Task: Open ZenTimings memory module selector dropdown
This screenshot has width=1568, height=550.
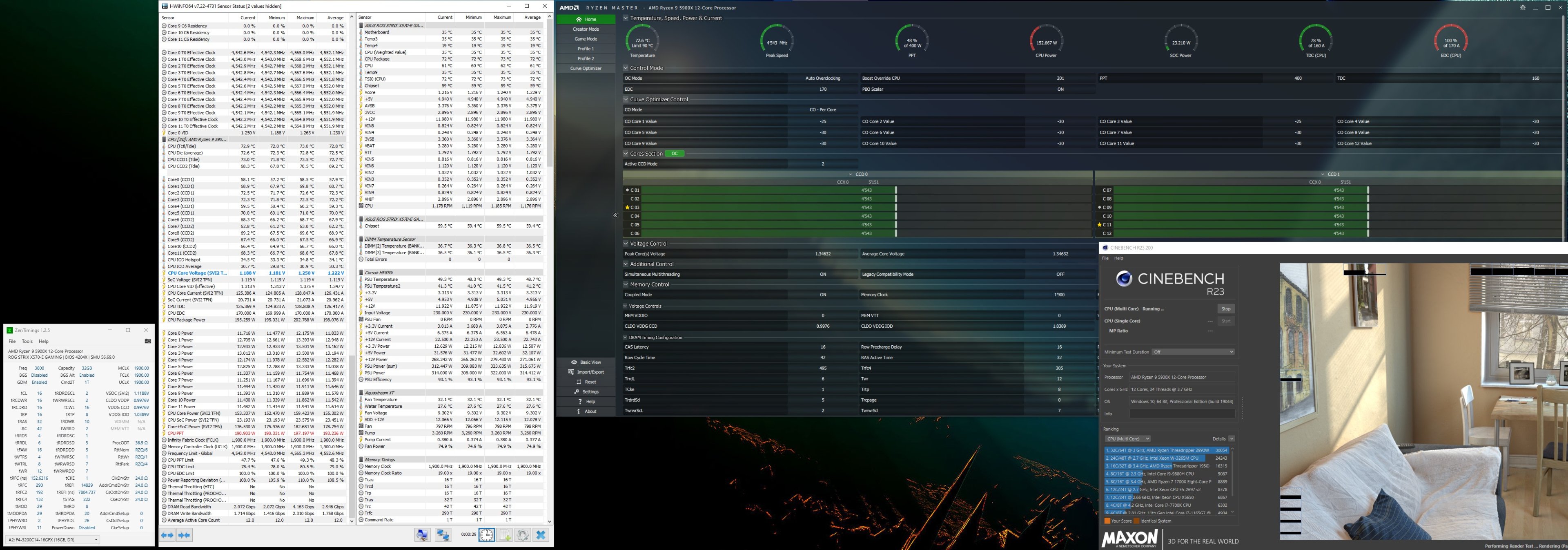Action: tap(53, 540)
